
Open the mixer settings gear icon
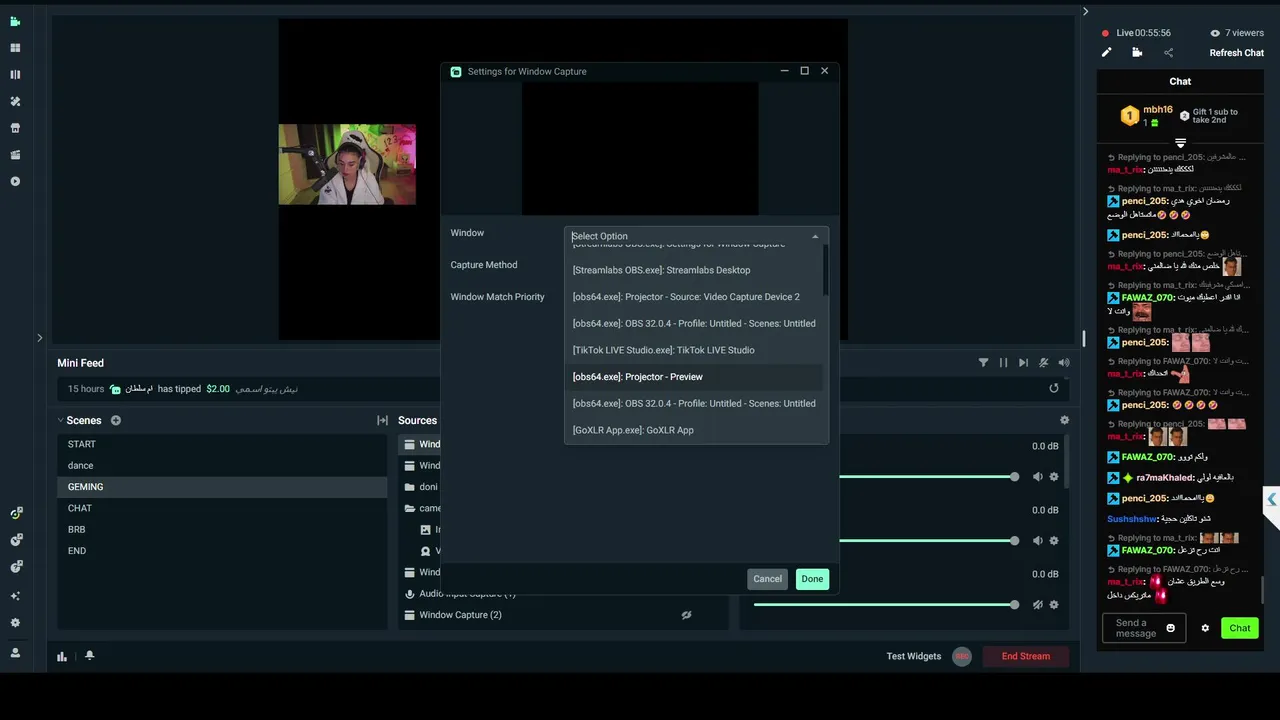1064,420
